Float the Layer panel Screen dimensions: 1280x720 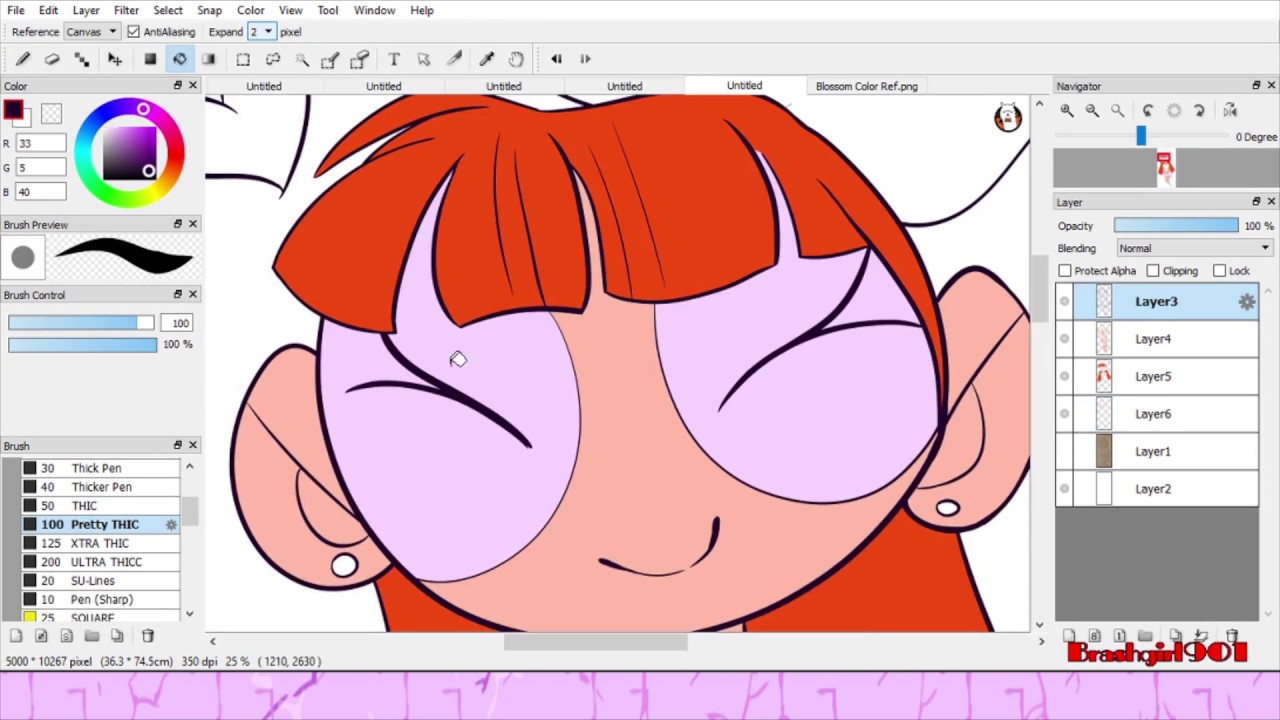[x=1256, y=202]
